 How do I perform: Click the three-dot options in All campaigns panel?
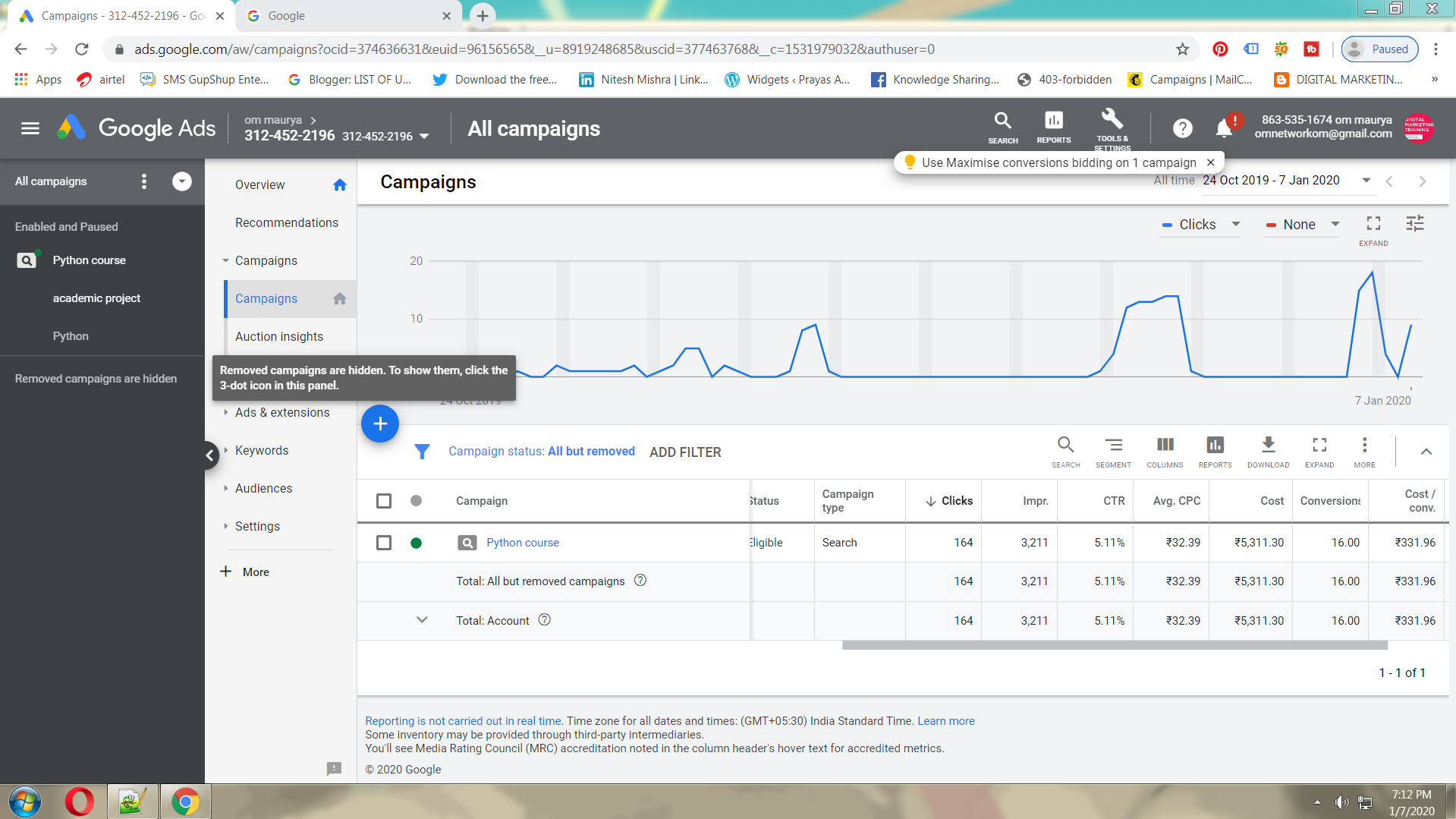(x=144, y=181)
